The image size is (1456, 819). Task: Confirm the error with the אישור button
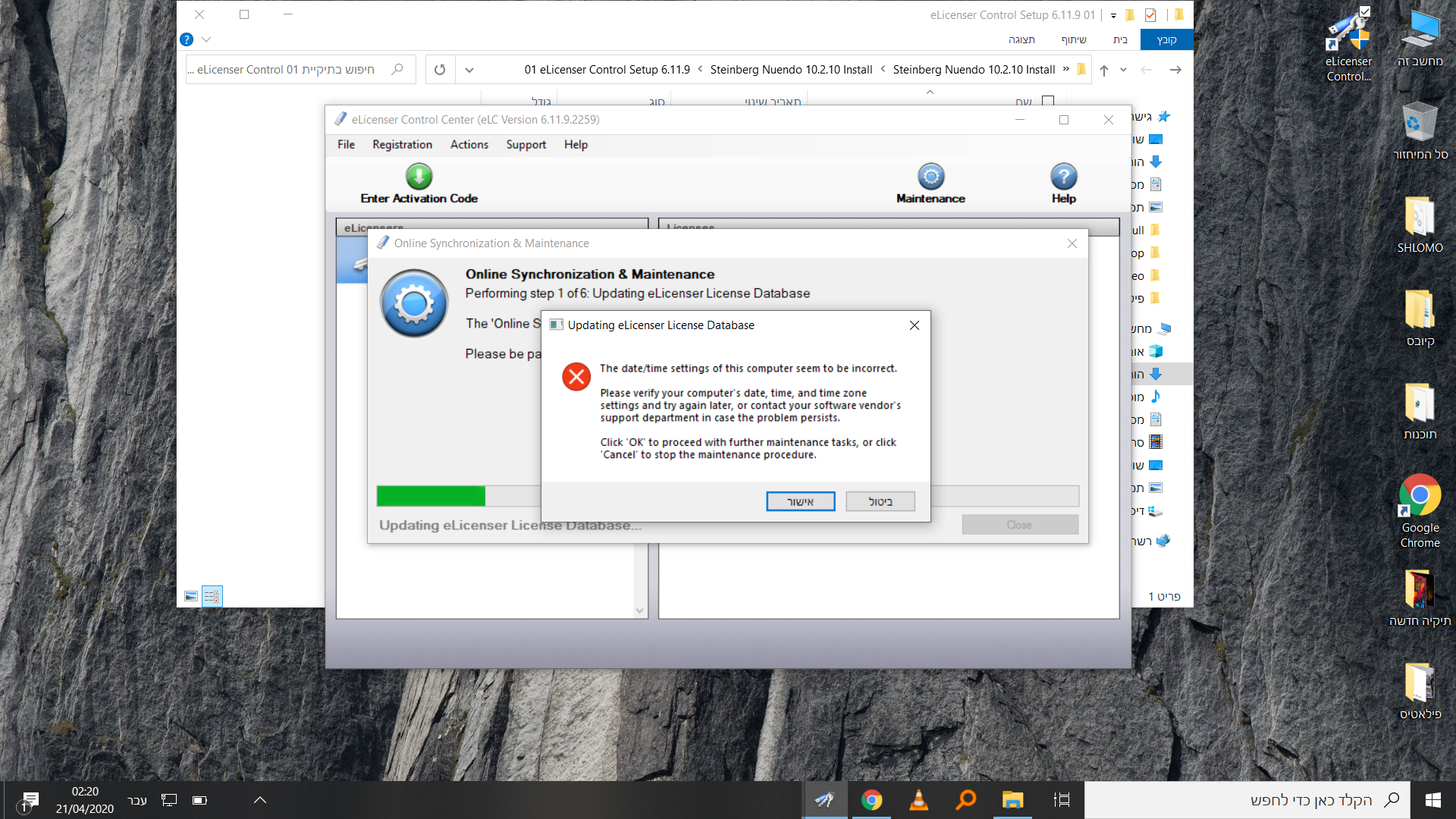pyautogui.click(x=800, y=501)
